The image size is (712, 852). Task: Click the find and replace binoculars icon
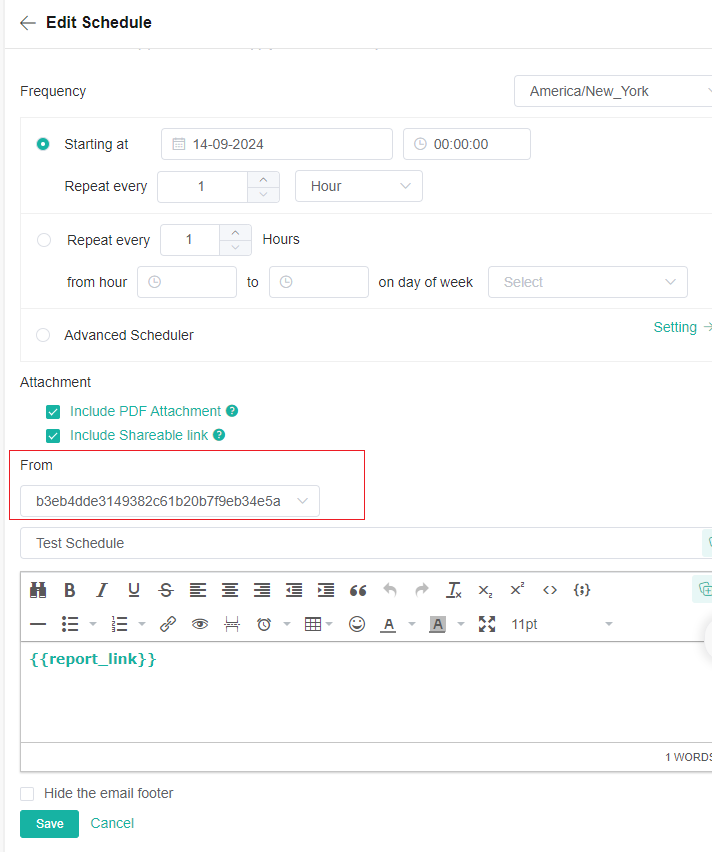pos(38,590)
